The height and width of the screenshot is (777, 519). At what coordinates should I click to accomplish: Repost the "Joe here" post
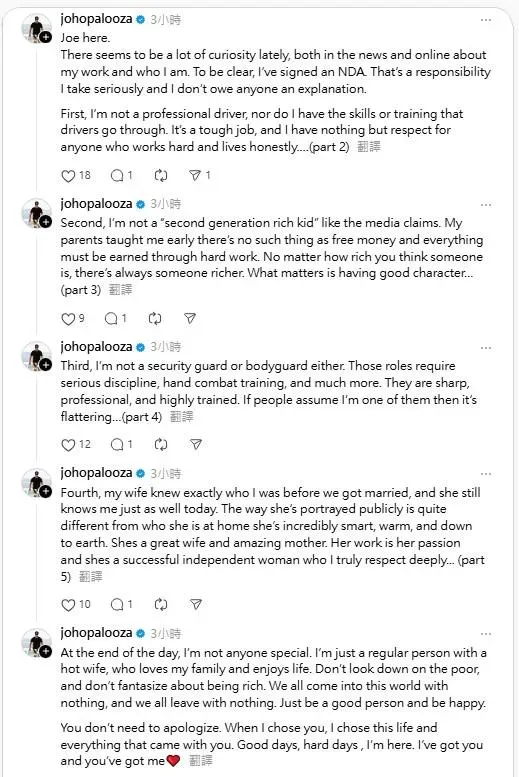161,175
